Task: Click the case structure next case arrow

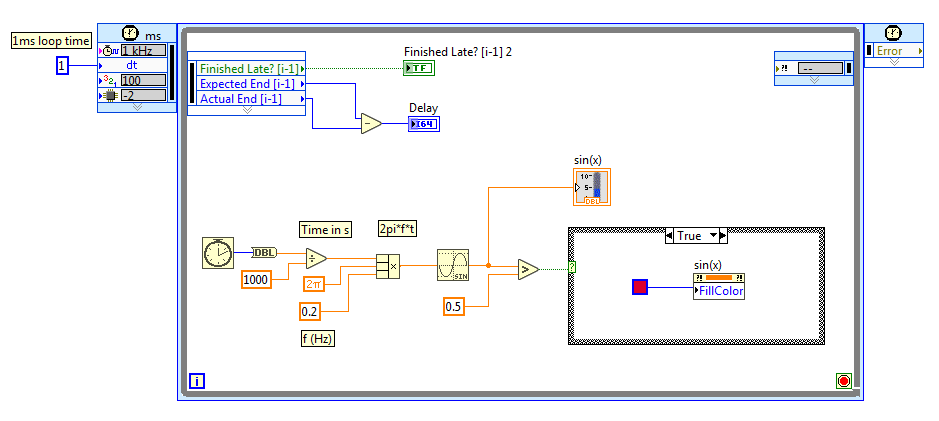Action: (723, 236)
